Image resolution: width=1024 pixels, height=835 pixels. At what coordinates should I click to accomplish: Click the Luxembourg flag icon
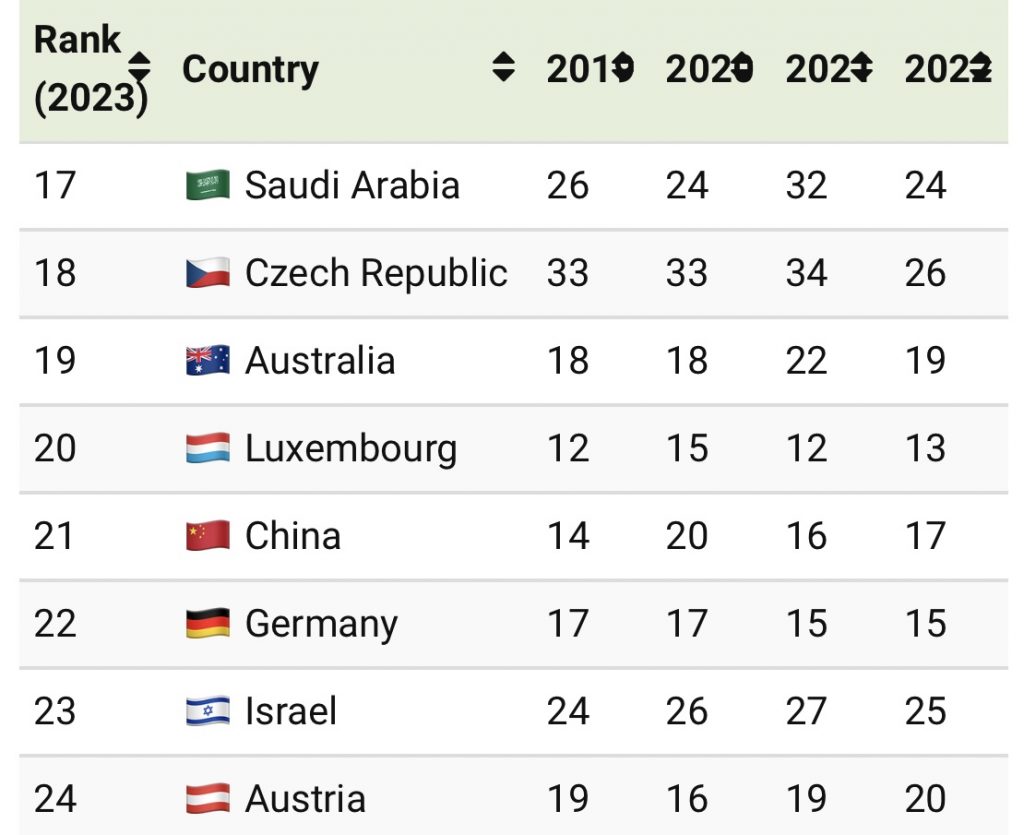click(208, 448)
